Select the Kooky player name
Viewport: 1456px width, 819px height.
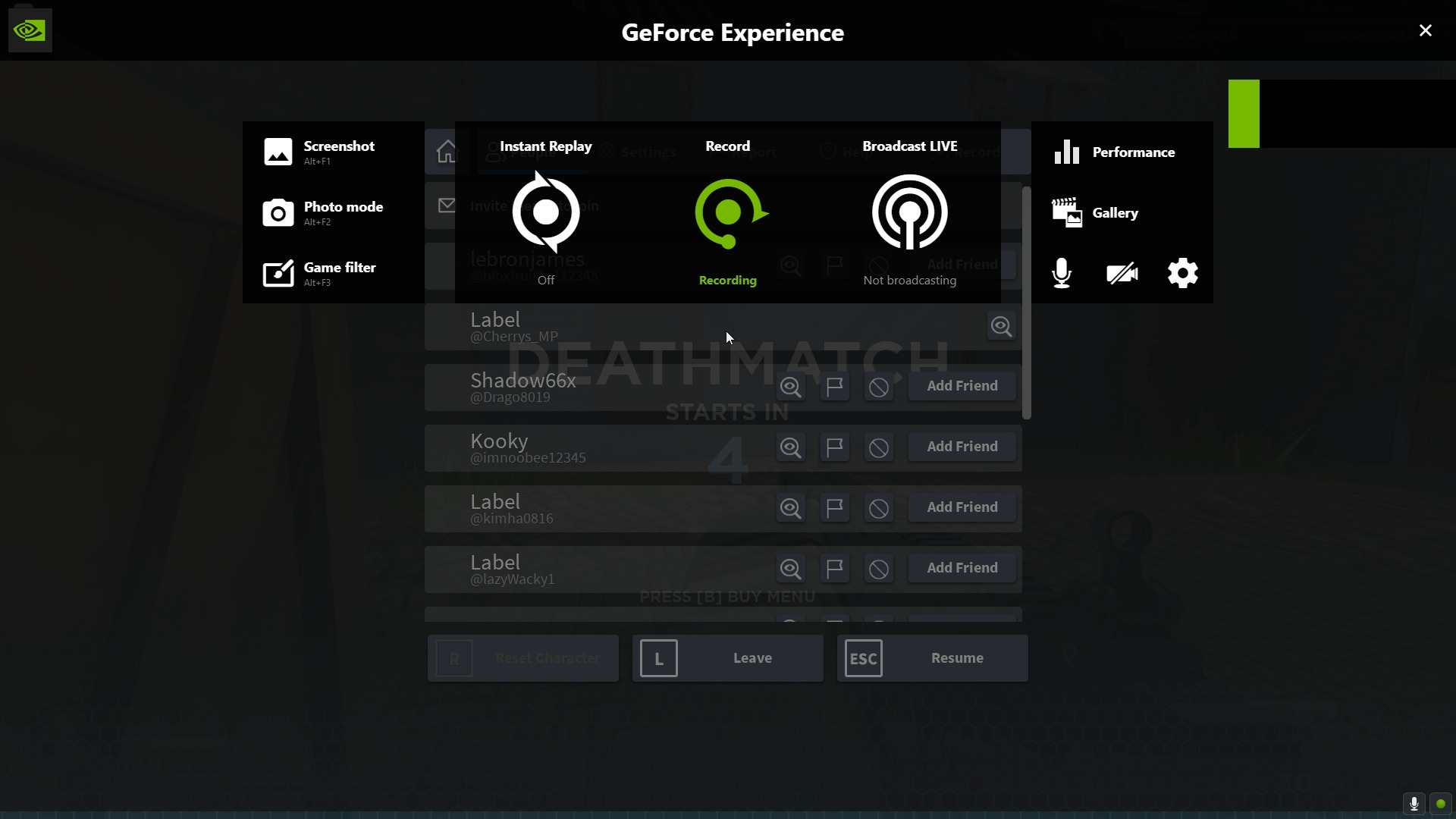(499, 441)
